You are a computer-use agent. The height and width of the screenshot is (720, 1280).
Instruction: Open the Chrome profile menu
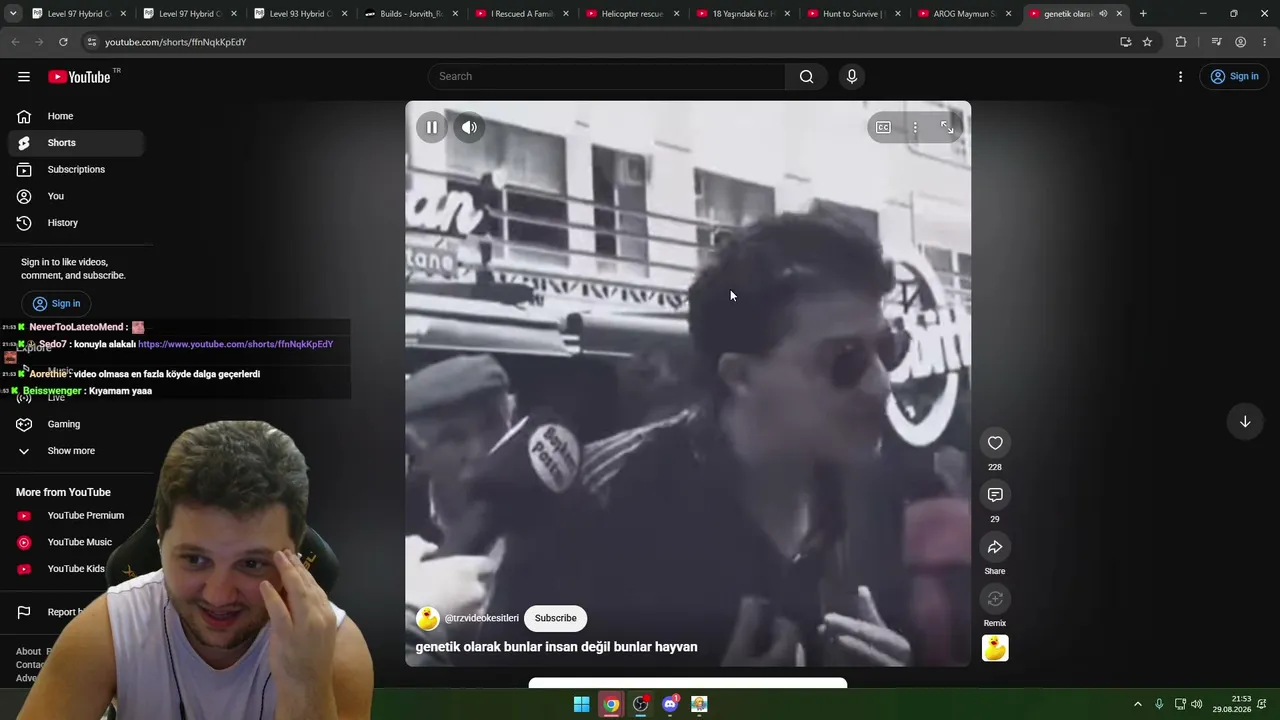click(1240, 42)
